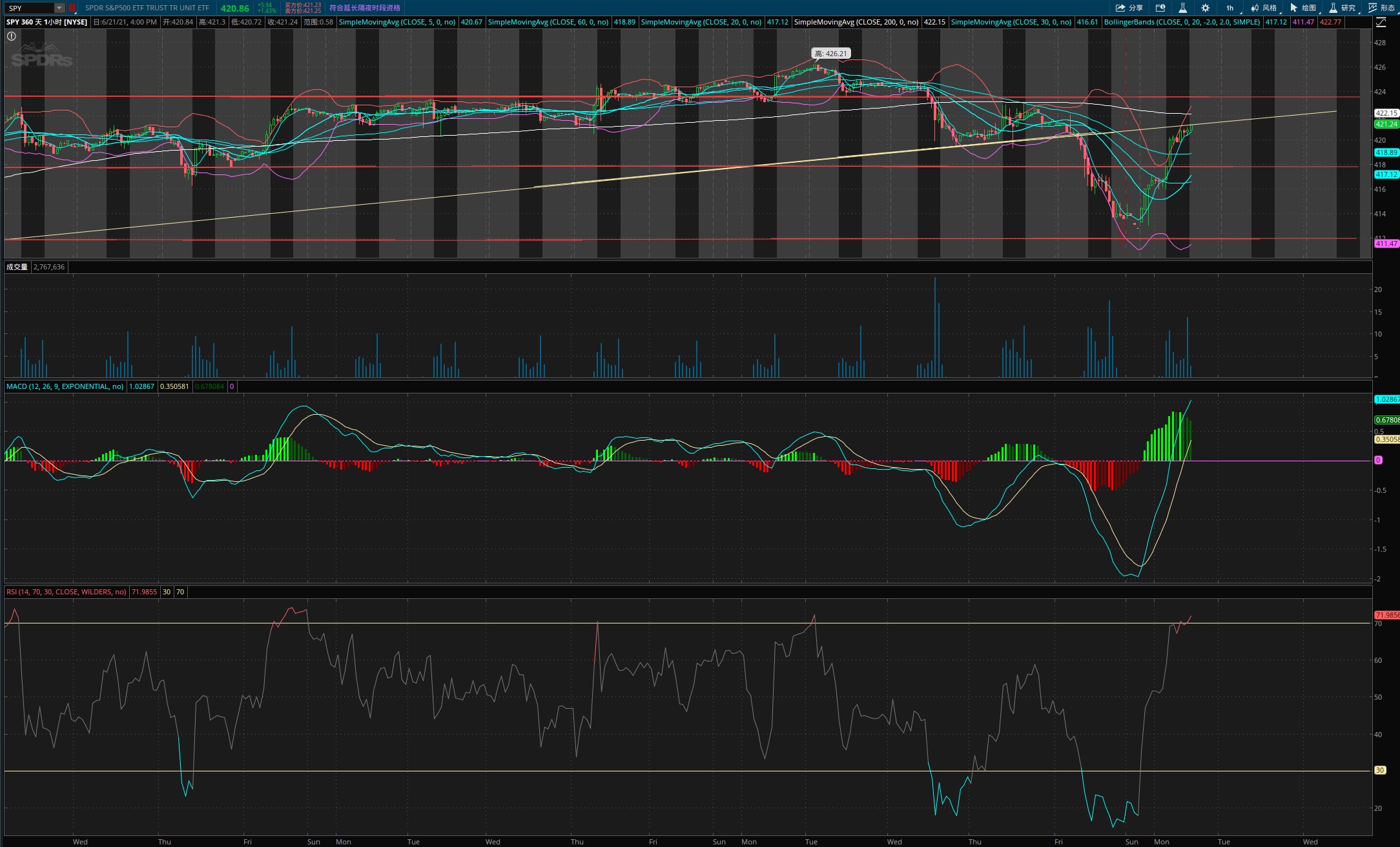
Task: Click the 收:421.24 close value
Action: 283,22
